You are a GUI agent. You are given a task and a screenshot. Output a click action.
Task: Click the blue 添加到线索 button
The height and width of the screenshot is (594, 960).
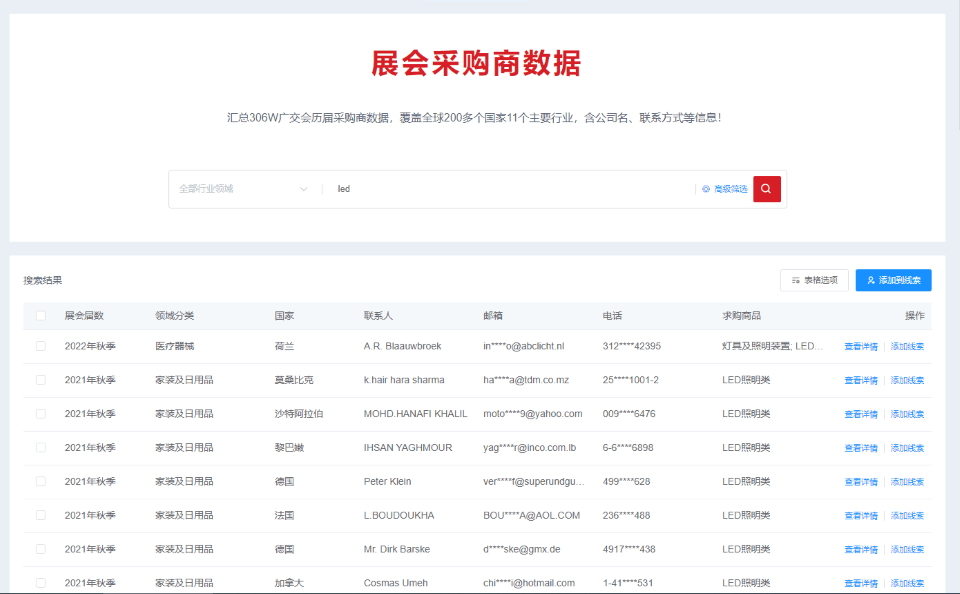(893, 281)
